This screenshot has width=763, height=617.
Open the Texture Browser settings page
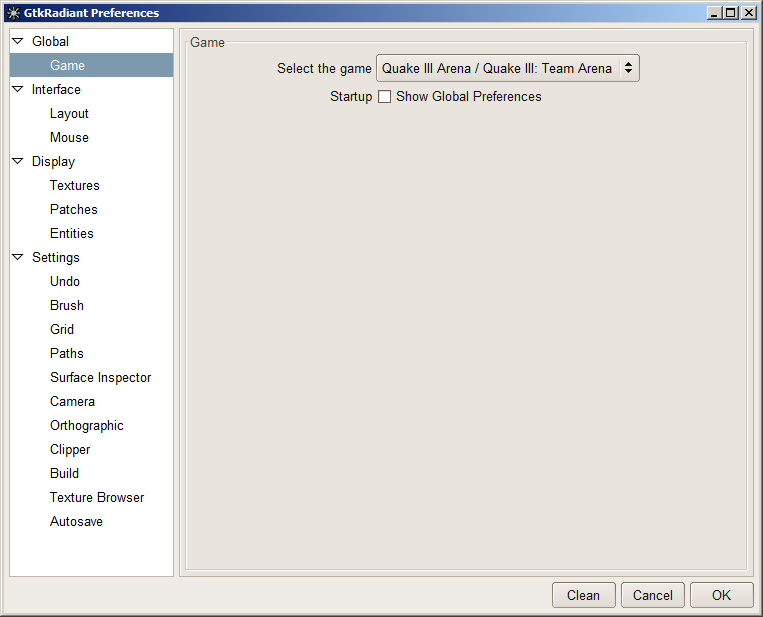(97, 497)
